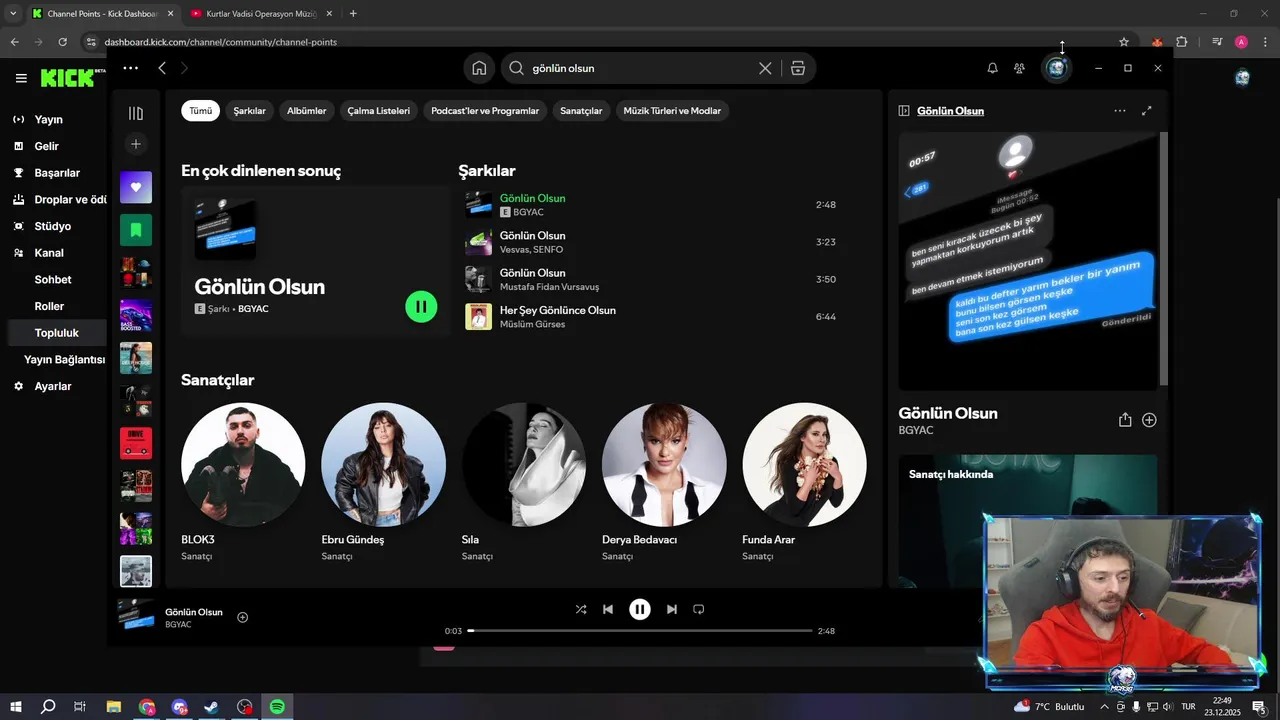The height and width of the screenshot is (720, 1280).
Task: Open Ayarlar in Kick sidebar
Action: click(52, 386)
